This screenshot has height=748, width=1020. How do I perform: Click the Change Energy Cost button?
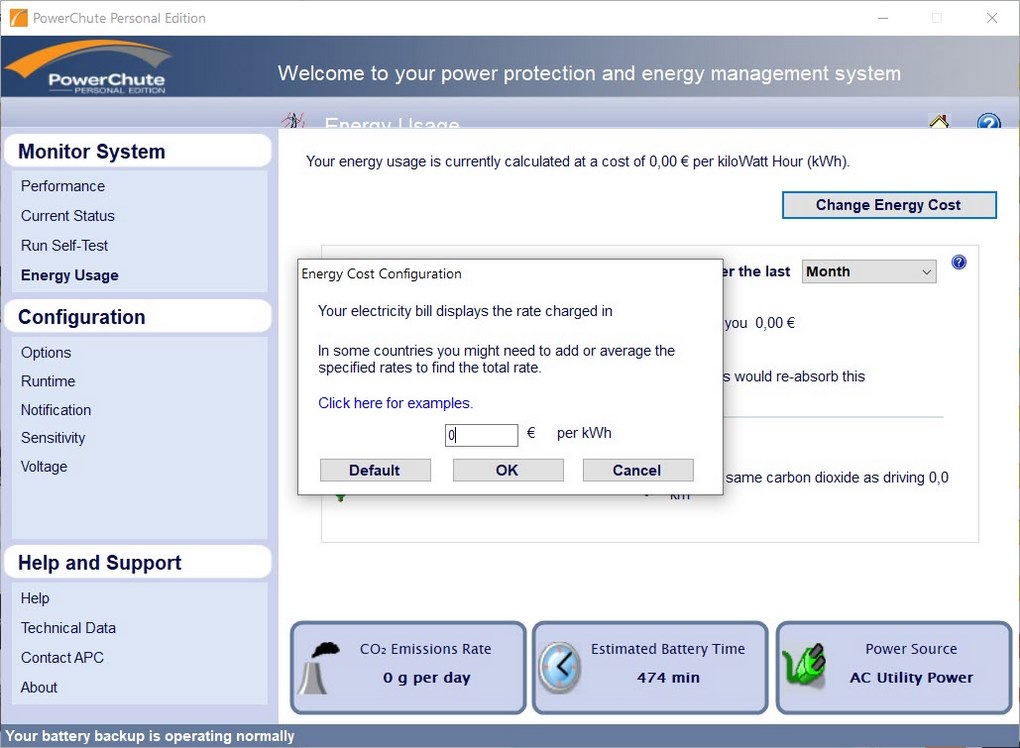(889, 205)
